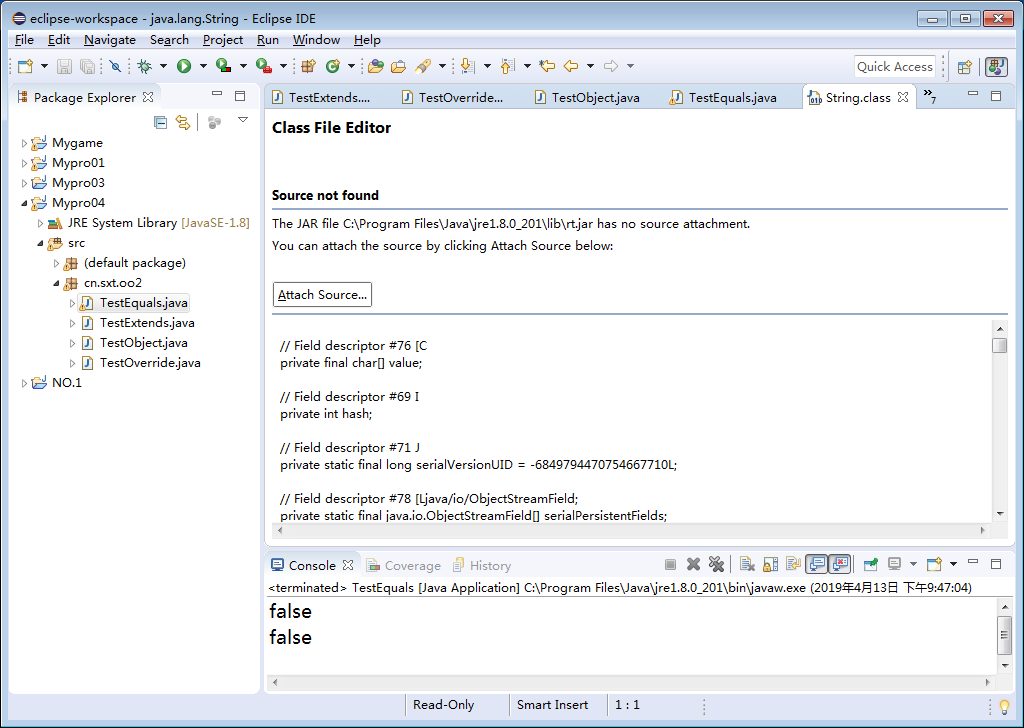
Task: Click the Open Console icon
Action: tap(935, 564)
